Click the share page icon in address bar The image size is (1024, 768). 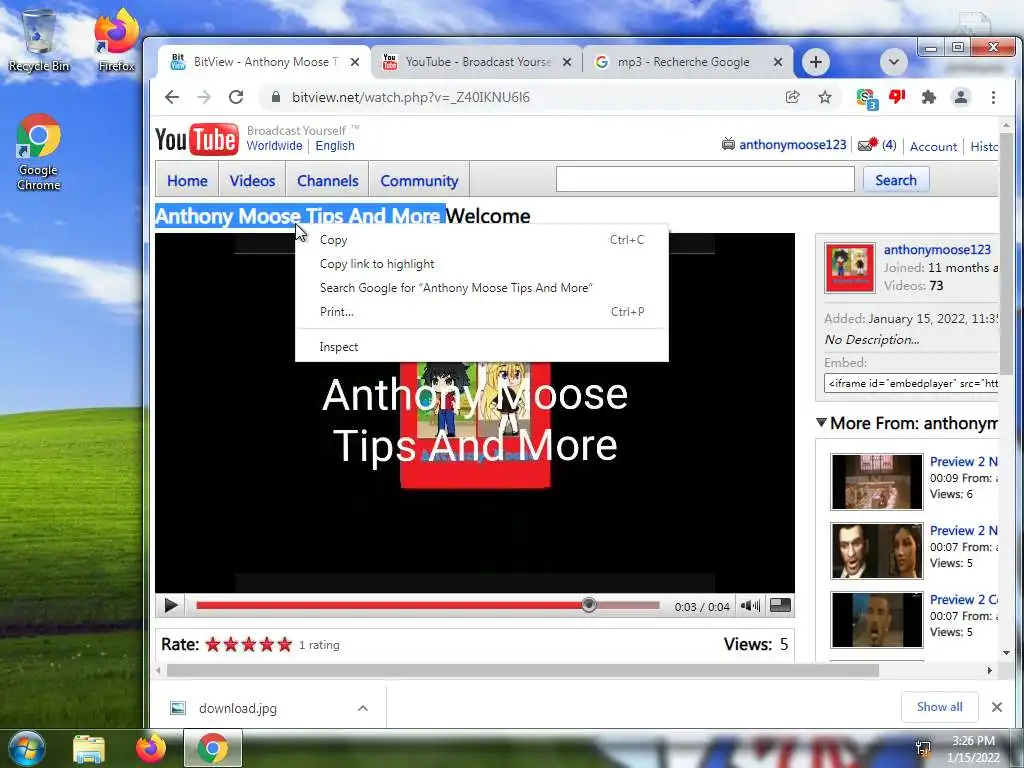tap(792, 97)
